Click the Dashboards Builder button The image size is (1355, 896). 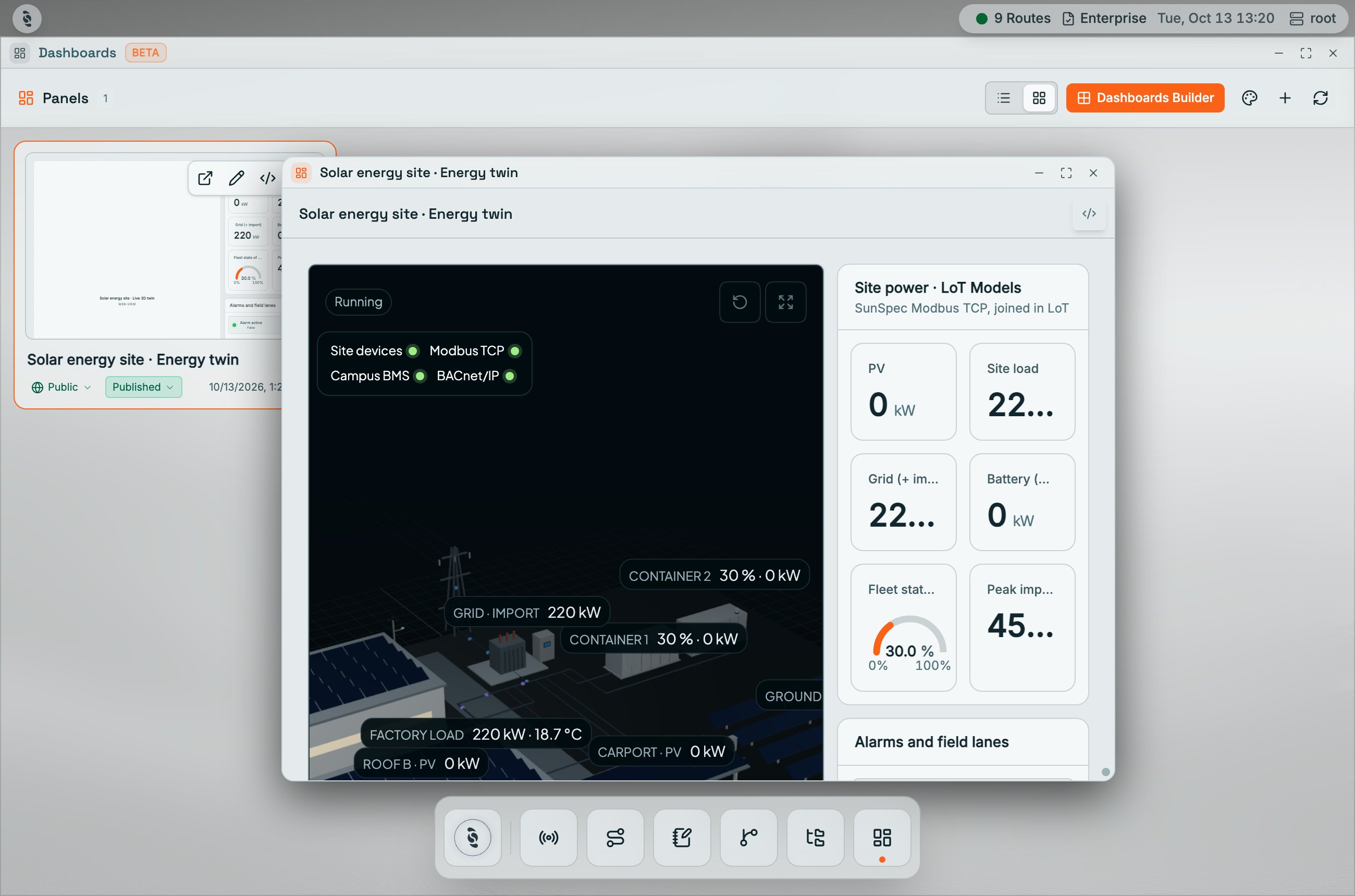(x=1145, y=98)
